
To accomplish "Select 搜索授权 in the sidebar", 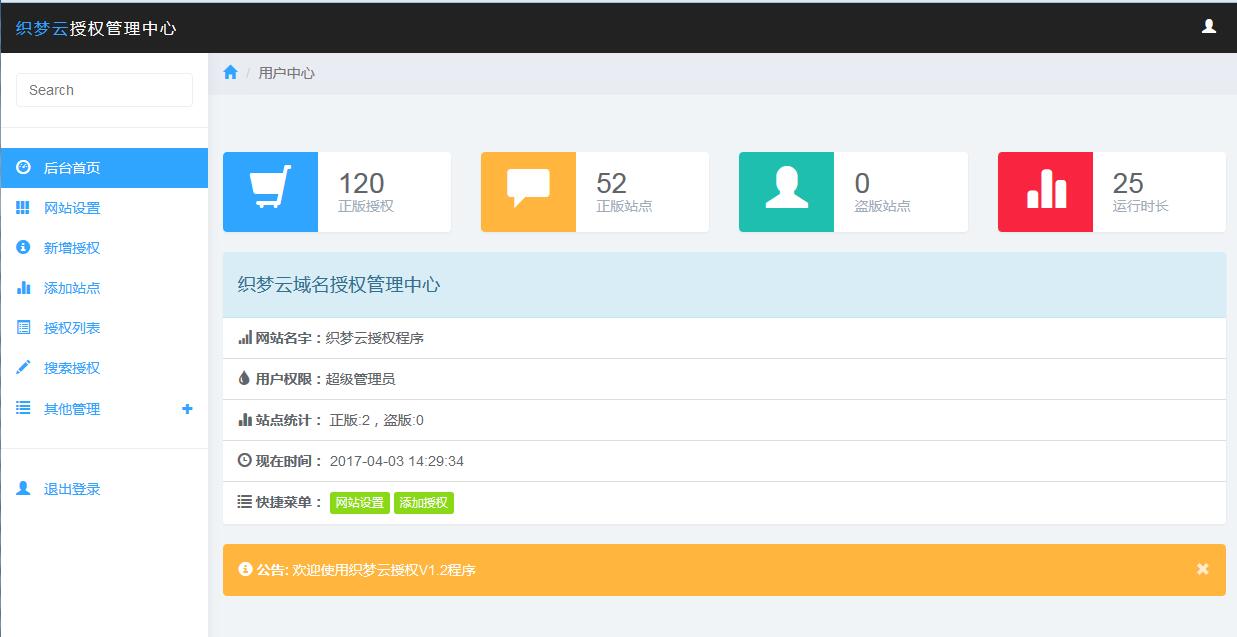I will pyautogui.click(x=104, y=368).
